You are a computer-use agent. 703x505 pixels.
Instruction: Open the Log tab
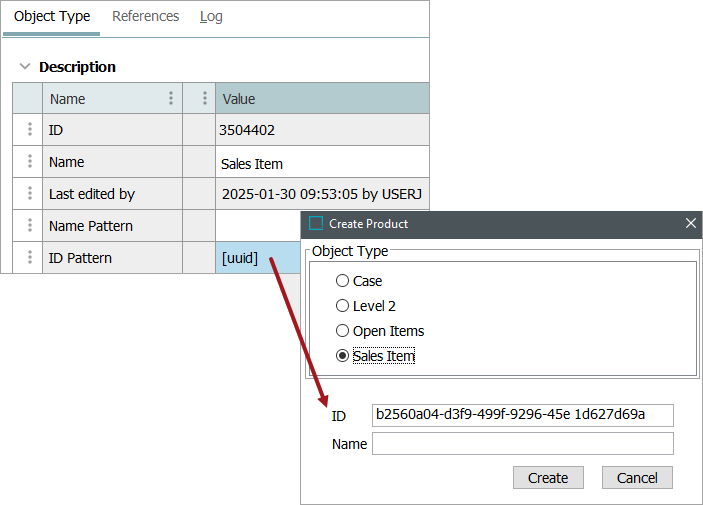coord(211,16)
